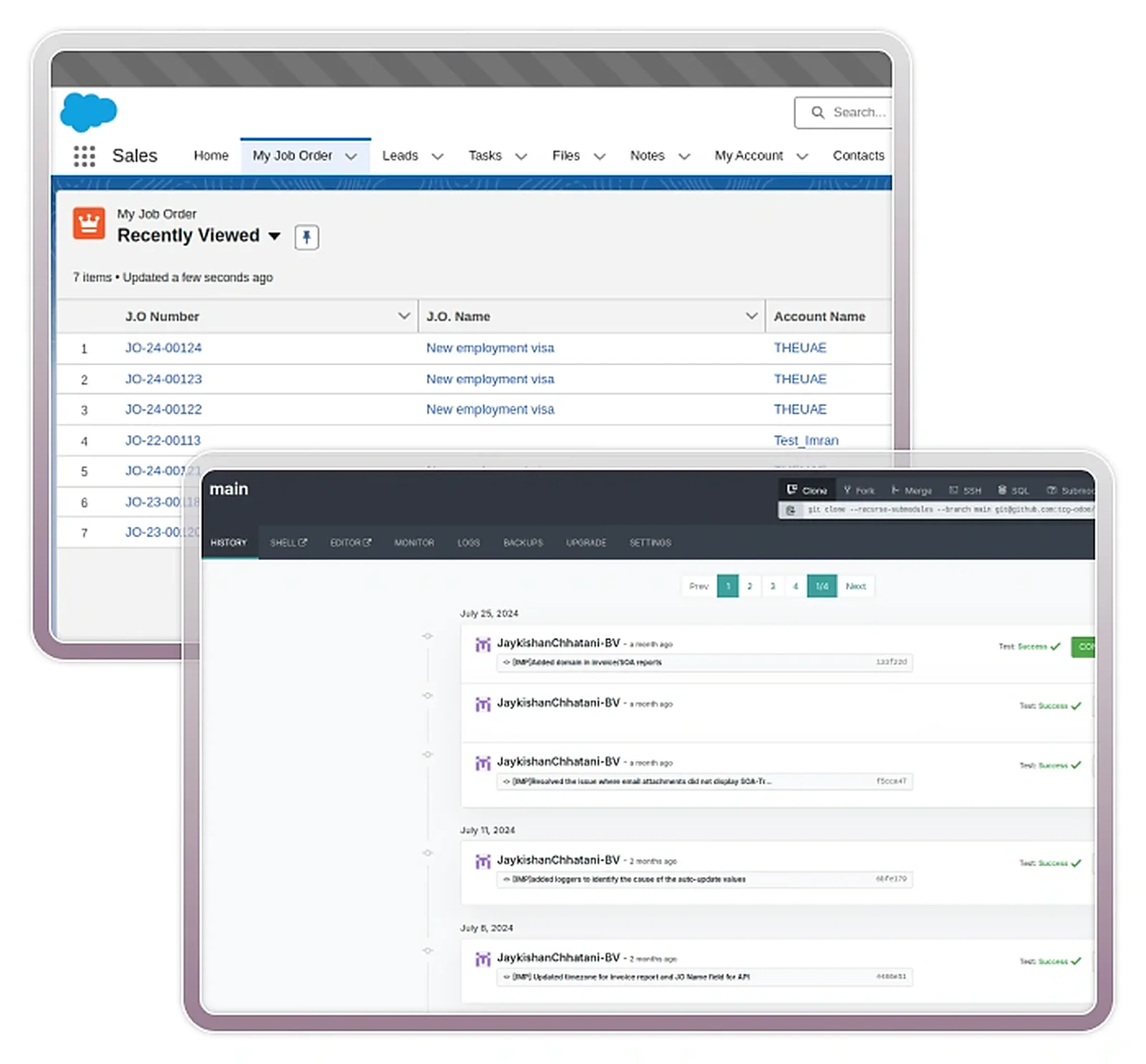Select the Merge option
This screenshot has width=1146, height=1064.
911,490
